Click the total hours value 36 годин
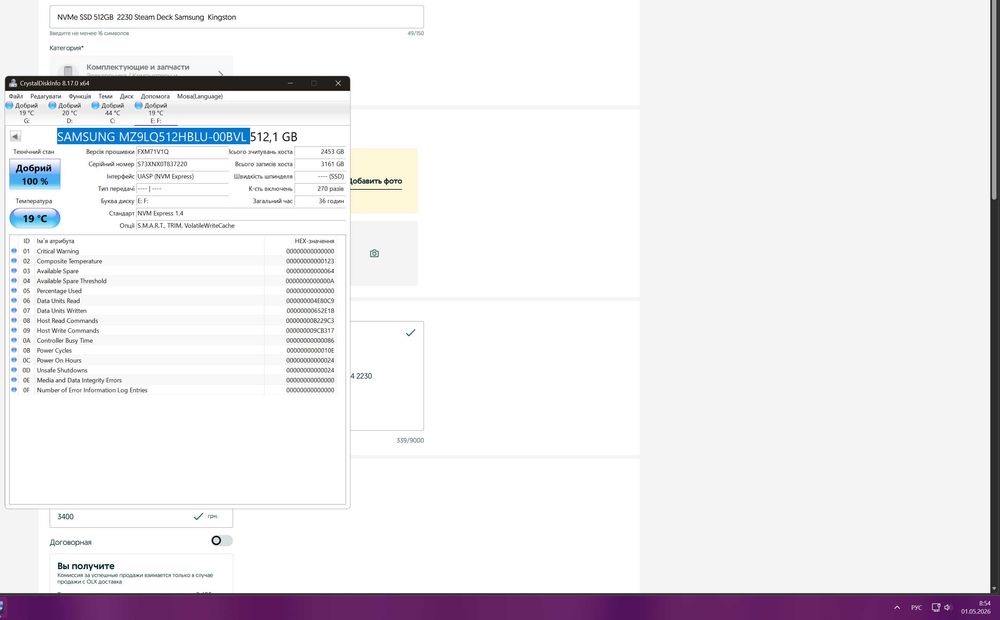 pyautogui.click(x=320, y=201)
